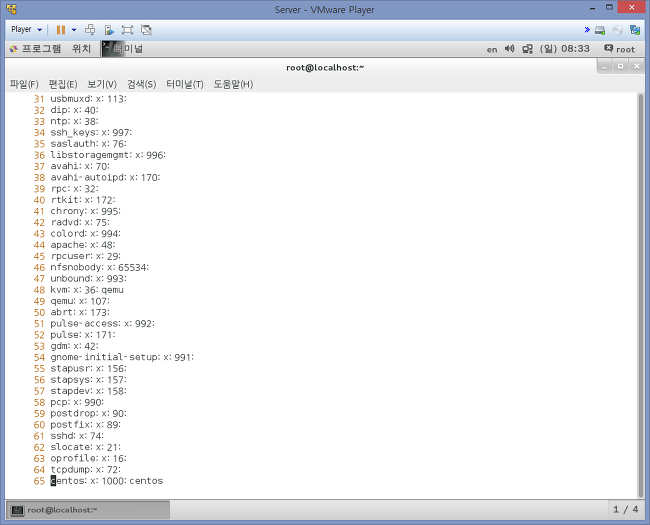This screenshot has width=650, height=525.
Task: Click line 36 libstoragemgmt entry
Action: pos(108,155)
